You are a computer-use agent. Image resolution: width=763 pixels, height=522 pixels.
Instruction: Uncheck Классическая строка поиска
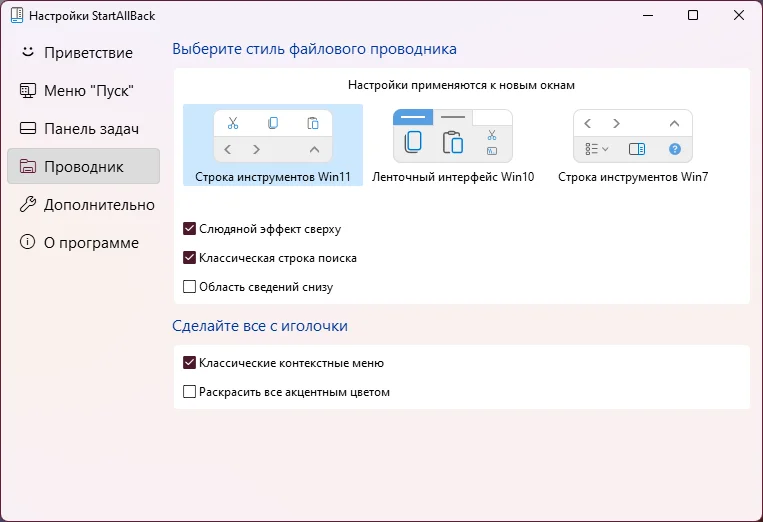(189, 257)
